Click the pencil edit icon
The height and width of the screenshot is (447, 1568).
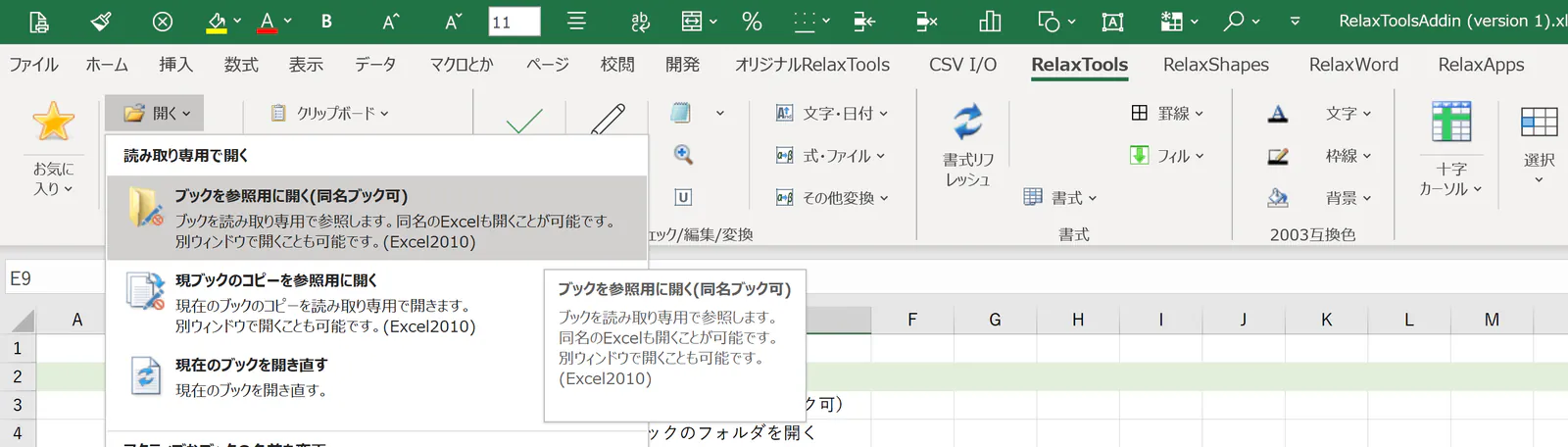click(608, 119)
